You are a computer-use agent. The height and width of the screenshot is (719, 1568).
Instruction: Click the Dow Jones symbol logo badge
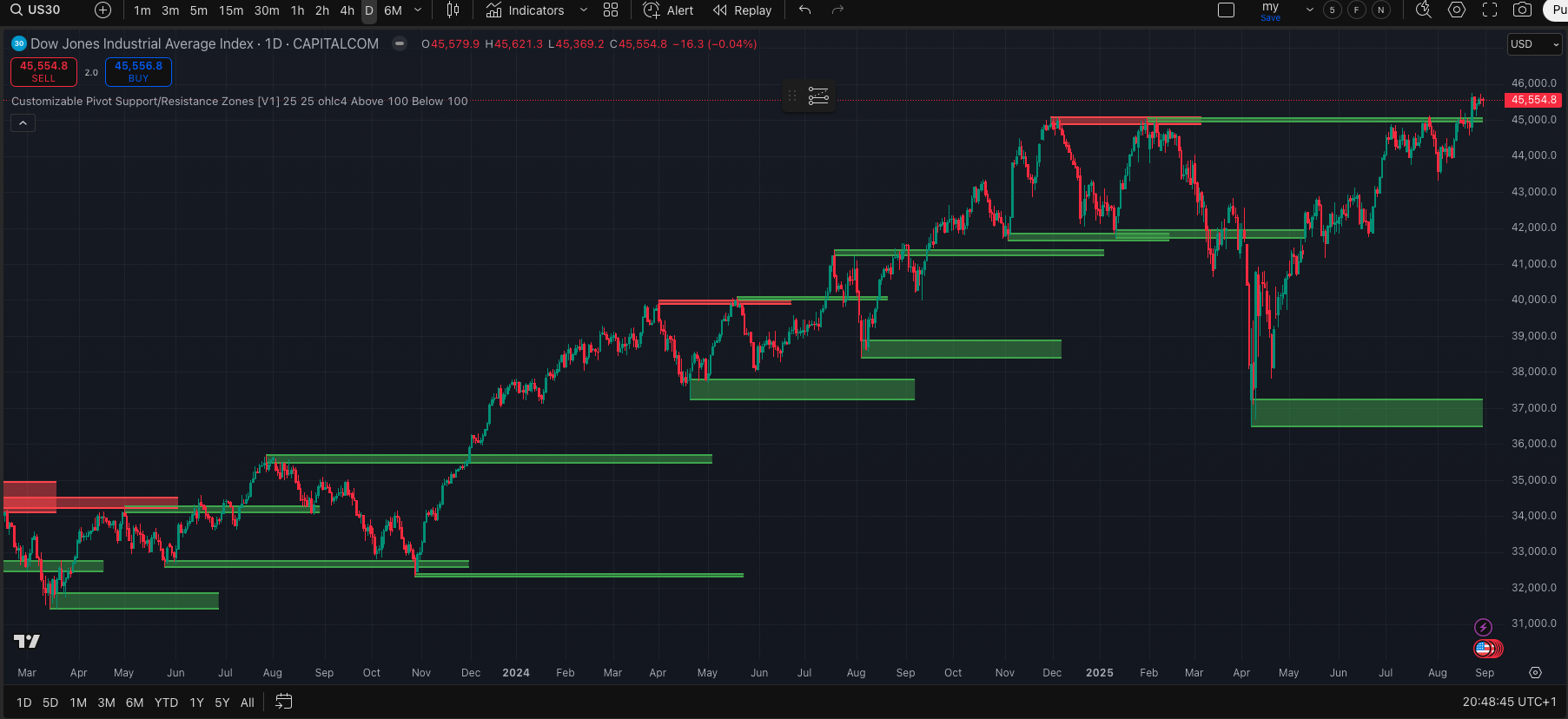pos(19,43)
